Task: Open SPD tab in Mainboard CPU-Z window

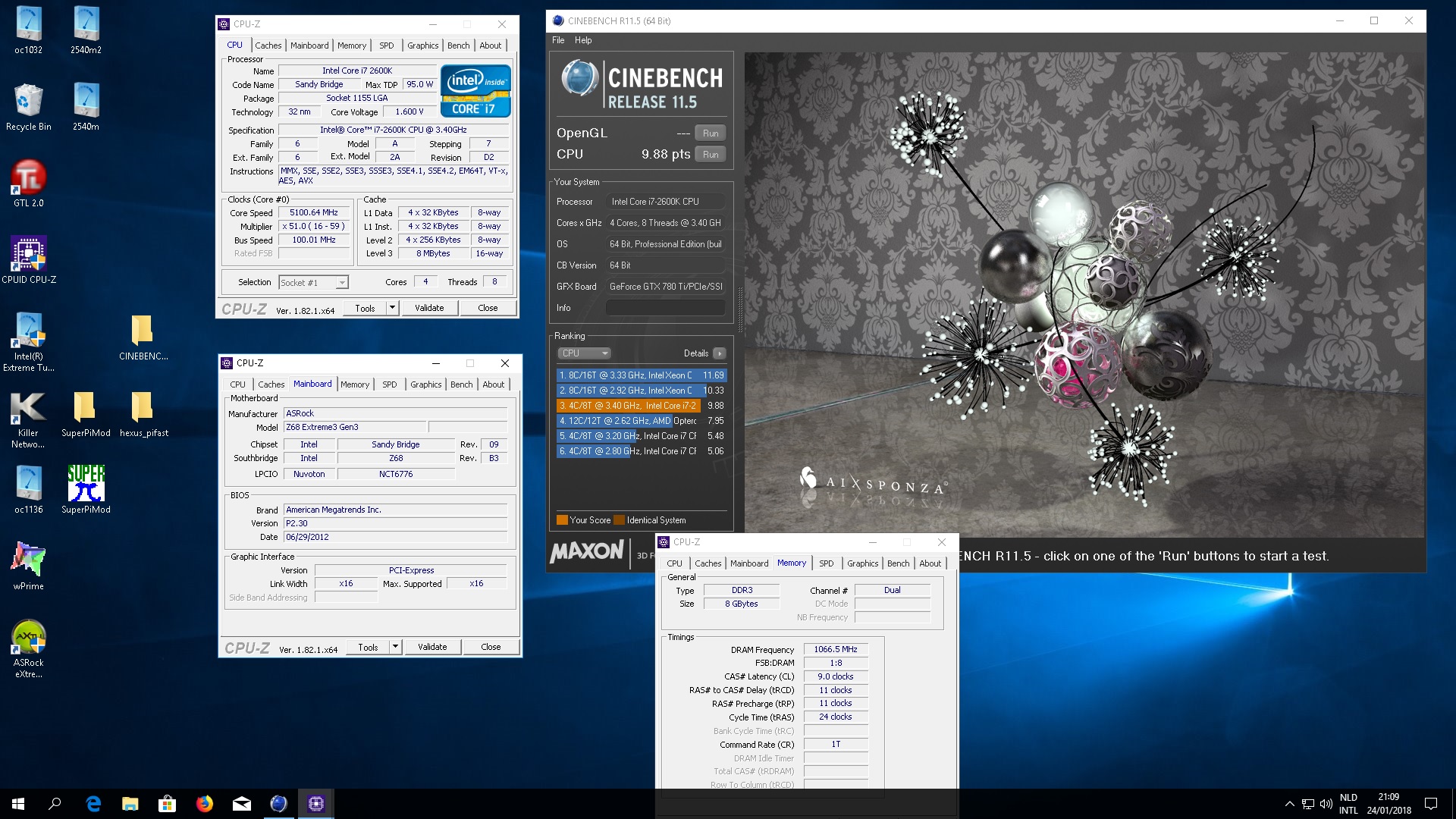Action: click(x=389, y=384)
